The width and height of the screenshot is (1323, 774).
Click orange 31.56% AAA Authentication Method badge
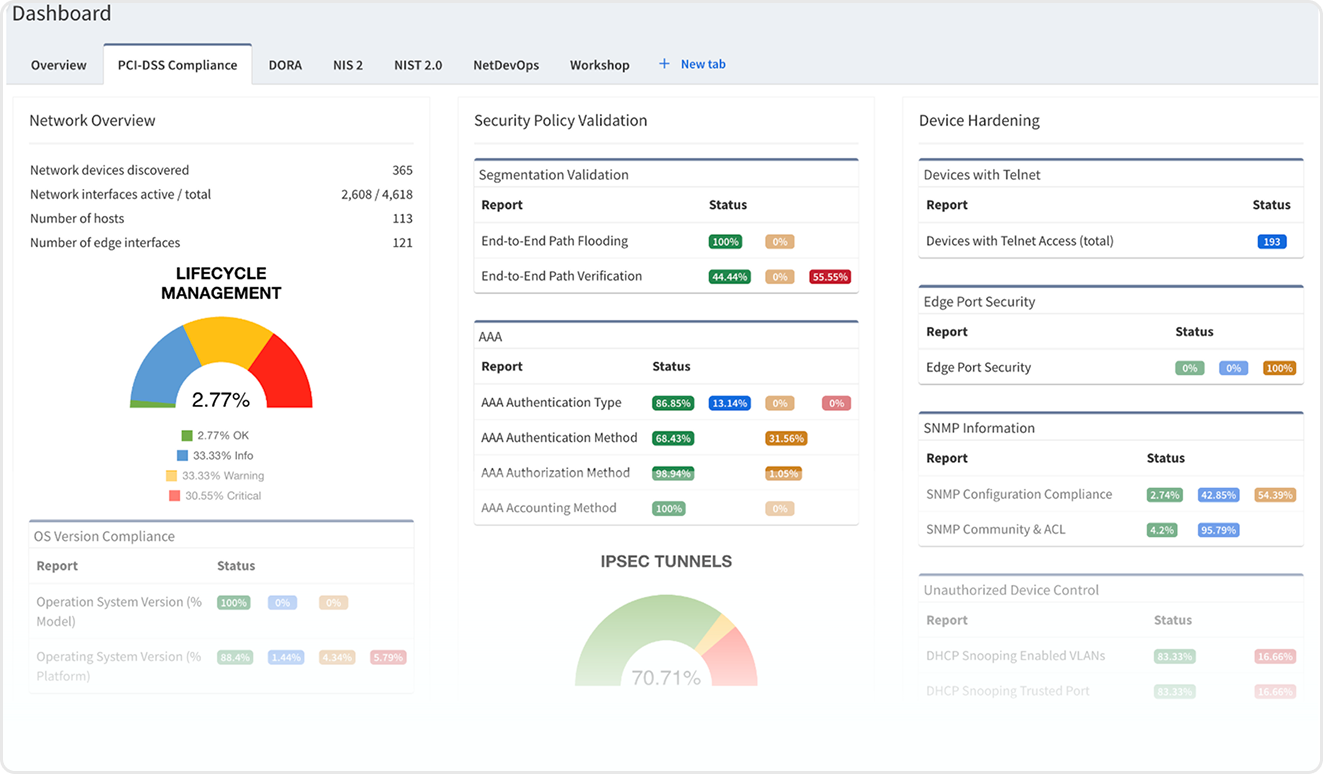pos(786,438)
